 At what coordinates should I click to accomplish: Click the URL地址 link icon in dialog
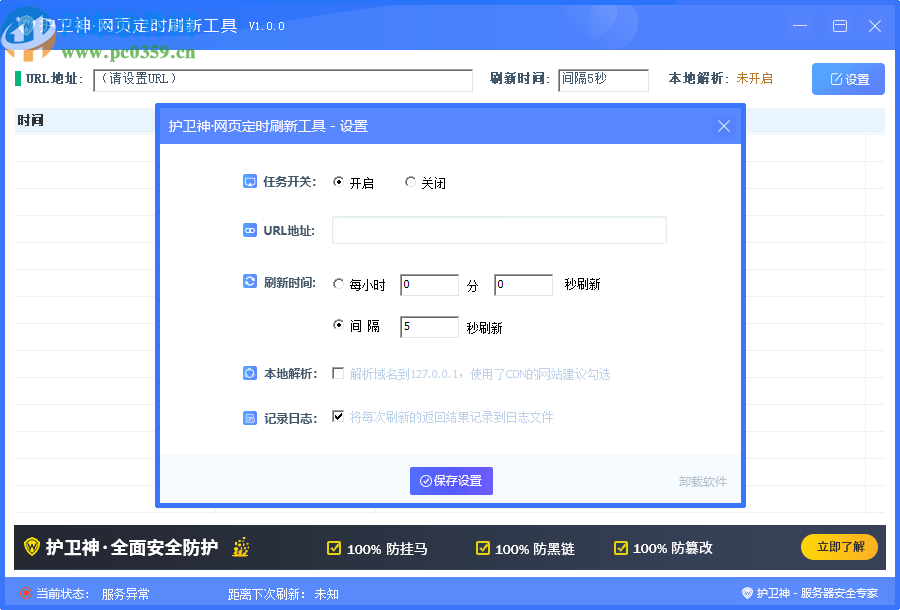tap(248, 230)
